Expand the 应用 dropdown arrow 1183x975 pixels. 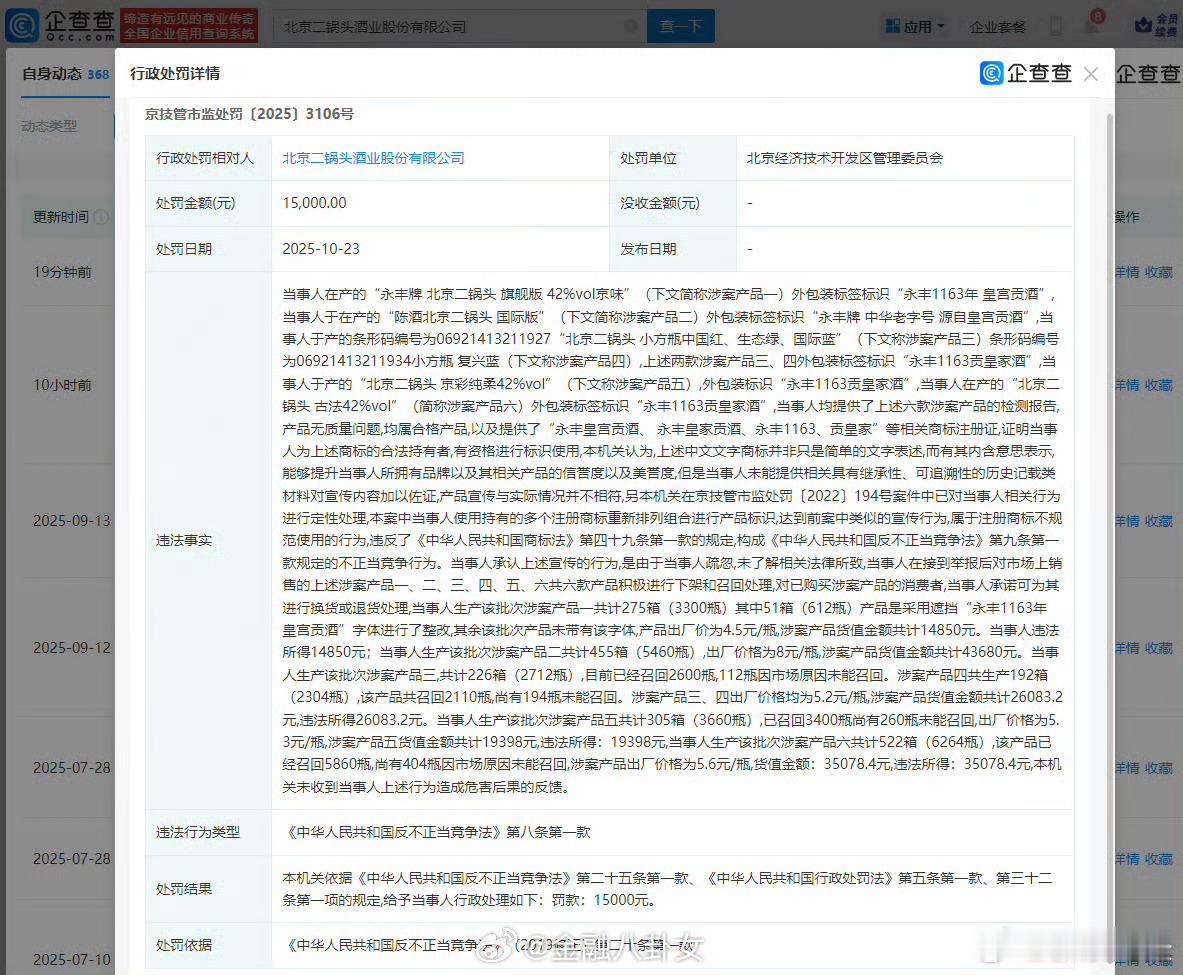(x=941, y=26)
